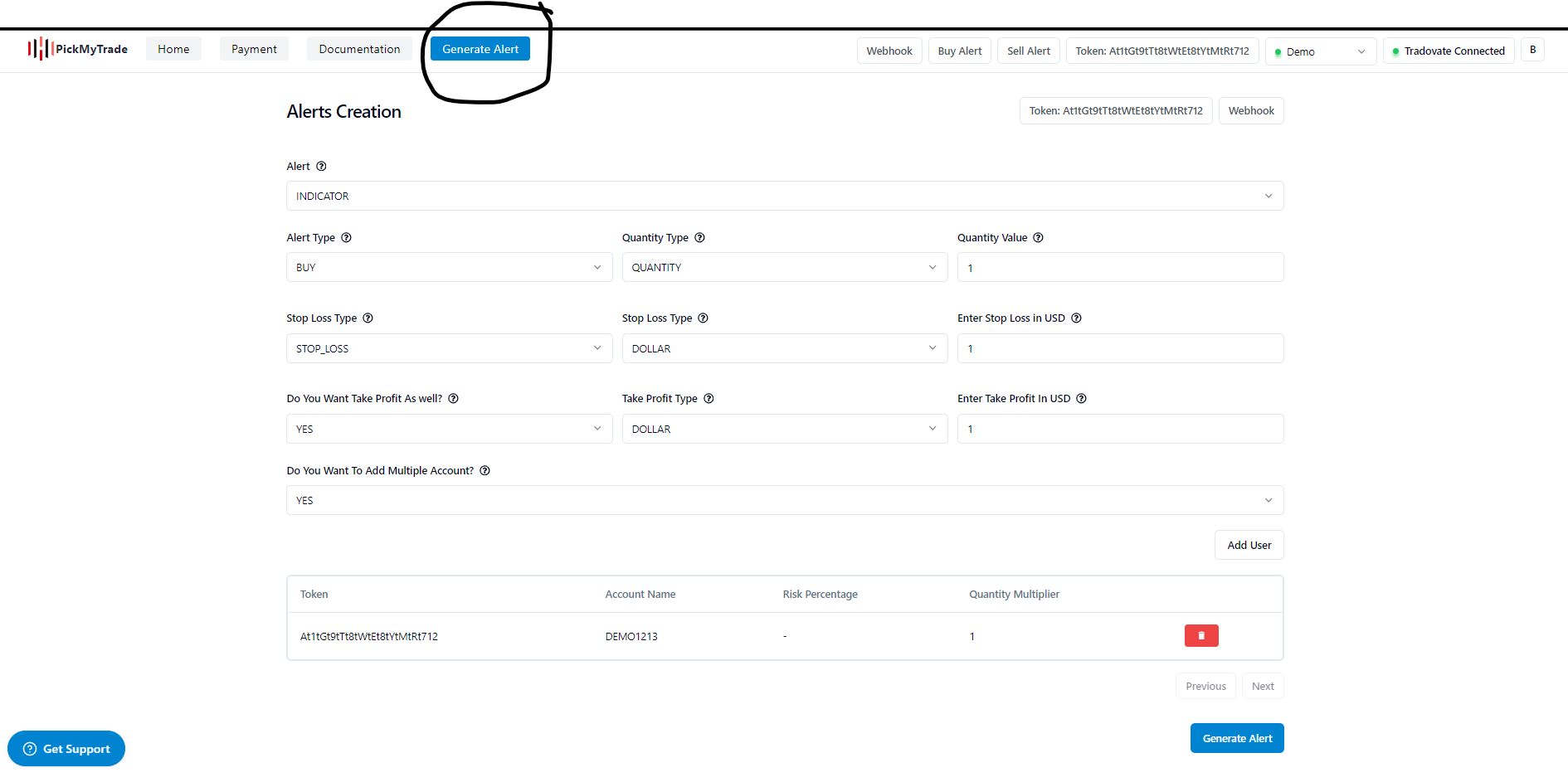The width and height of the screenshot is (1568, 782).
Task: Expand the Alert INDICATOR dropdown
Action: 785,196
